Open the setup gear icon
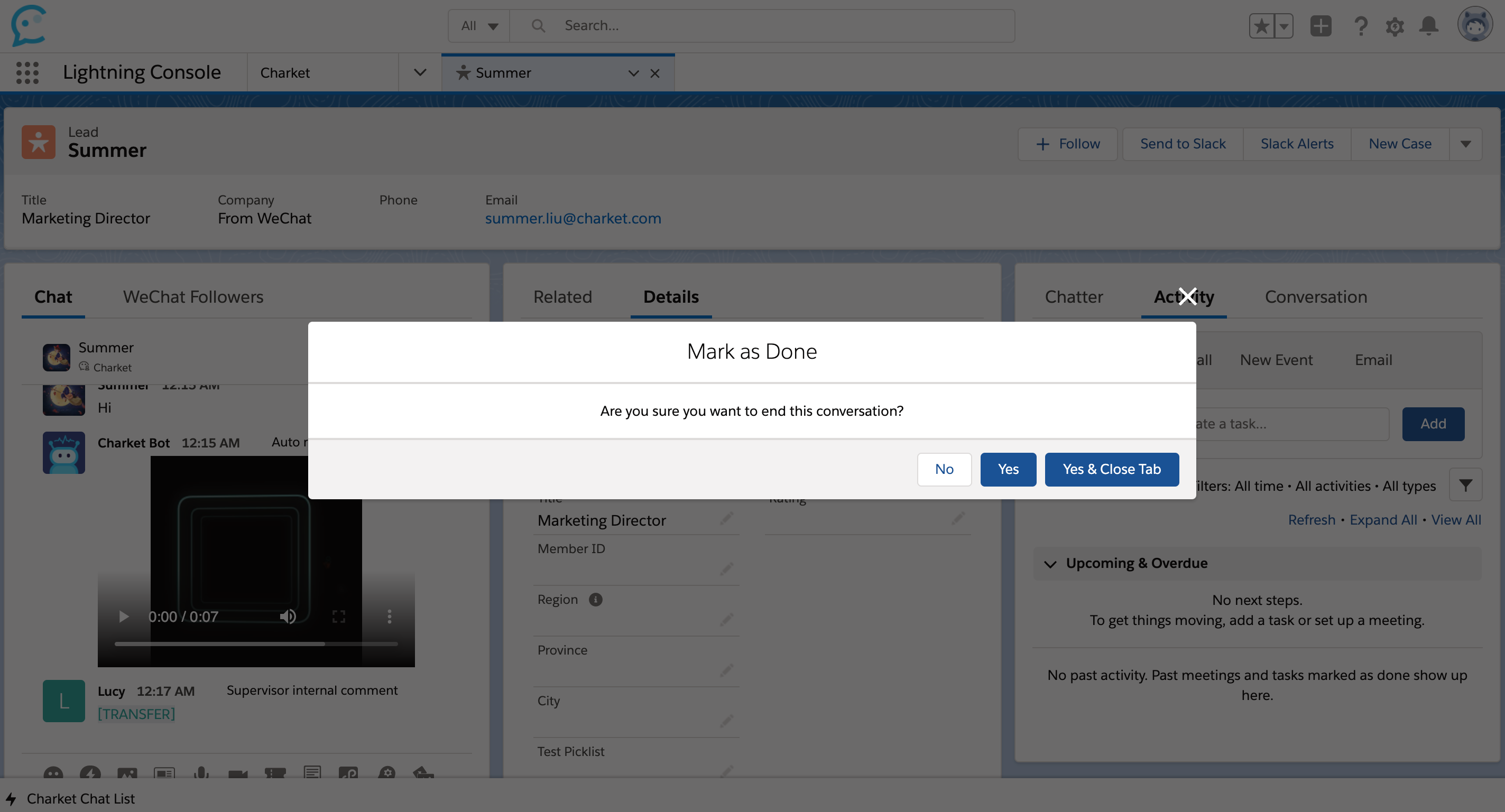This screenshot has height=812, width=1505. [x=1395, y=26]
